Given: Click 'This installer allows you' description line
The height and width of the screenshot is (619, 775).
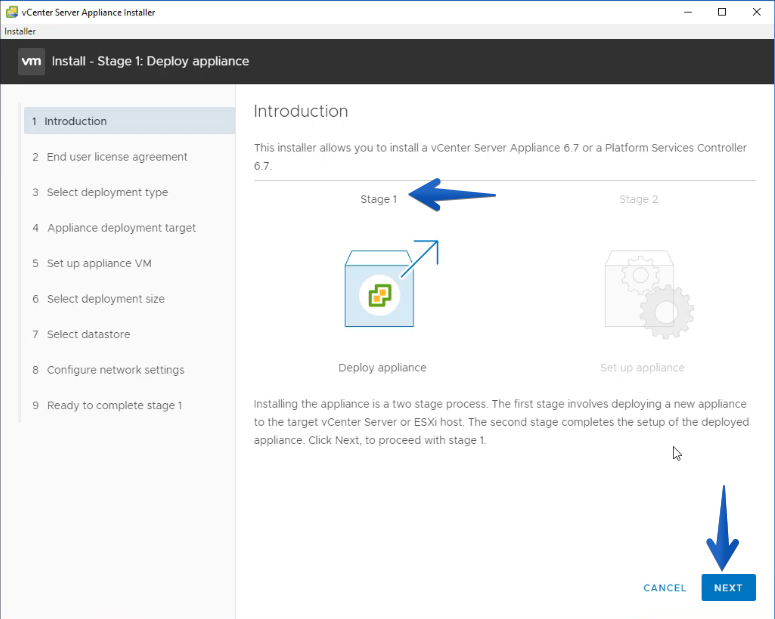Looking at the screenshot, I should click(500, 157).
